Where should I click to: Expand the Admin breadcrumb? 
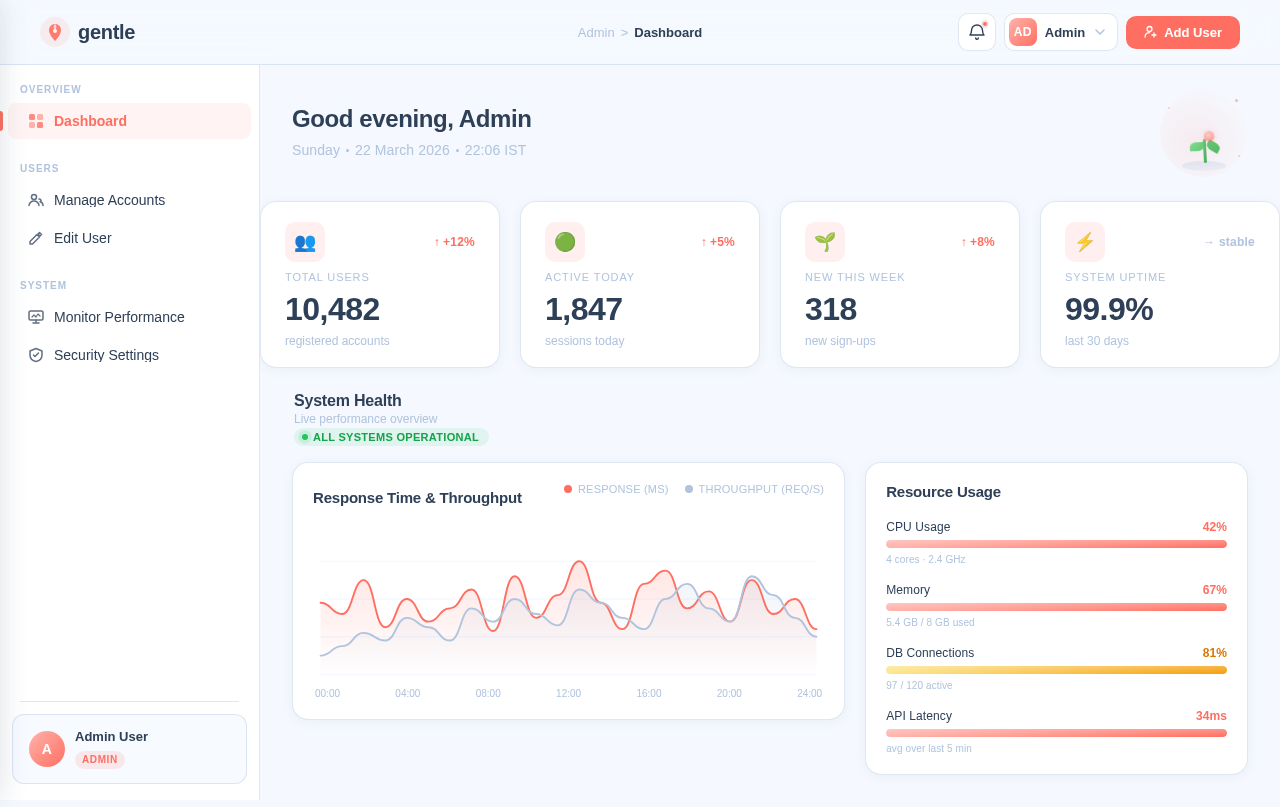[596, 33]
